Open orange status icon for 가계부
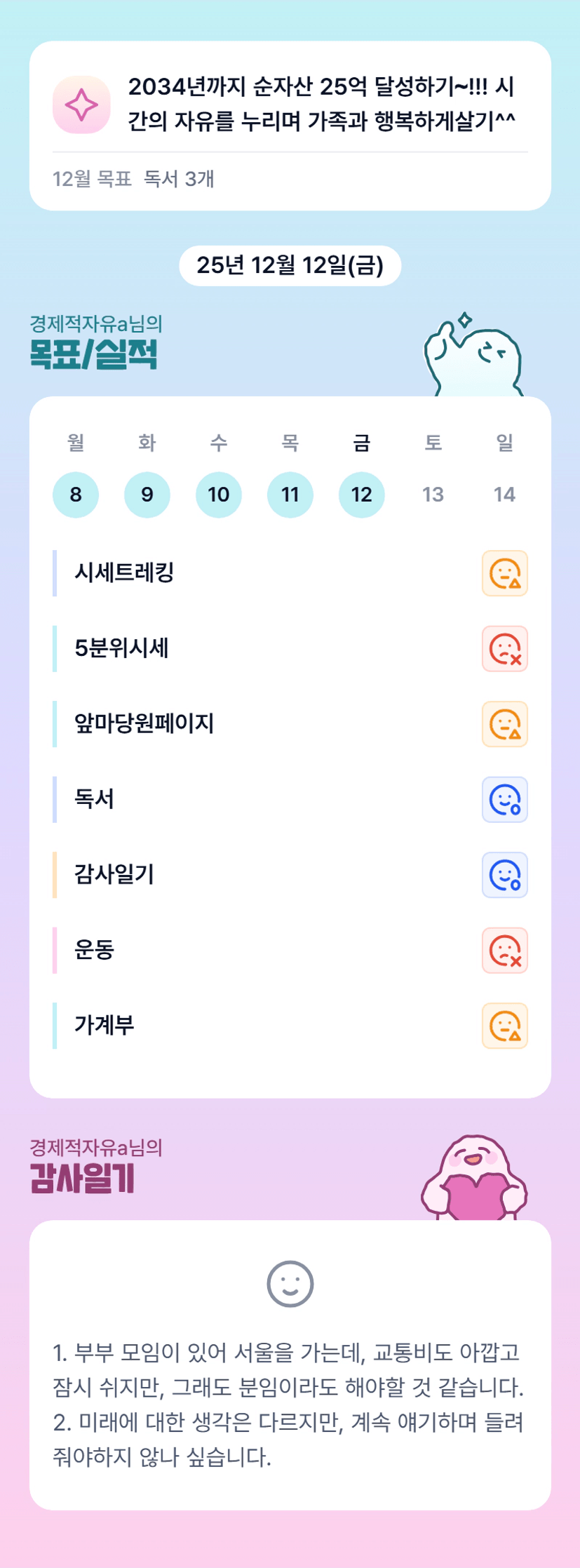 pyautogui.click(x=504, y=1026)
